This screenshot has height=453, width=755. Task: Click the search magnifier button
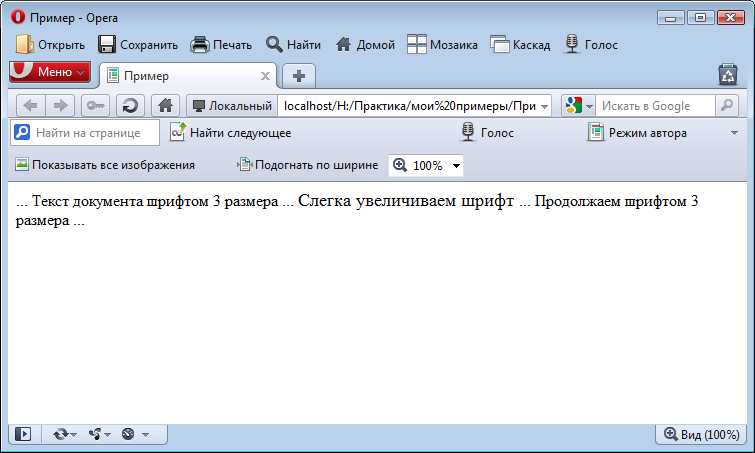(727, 105)
